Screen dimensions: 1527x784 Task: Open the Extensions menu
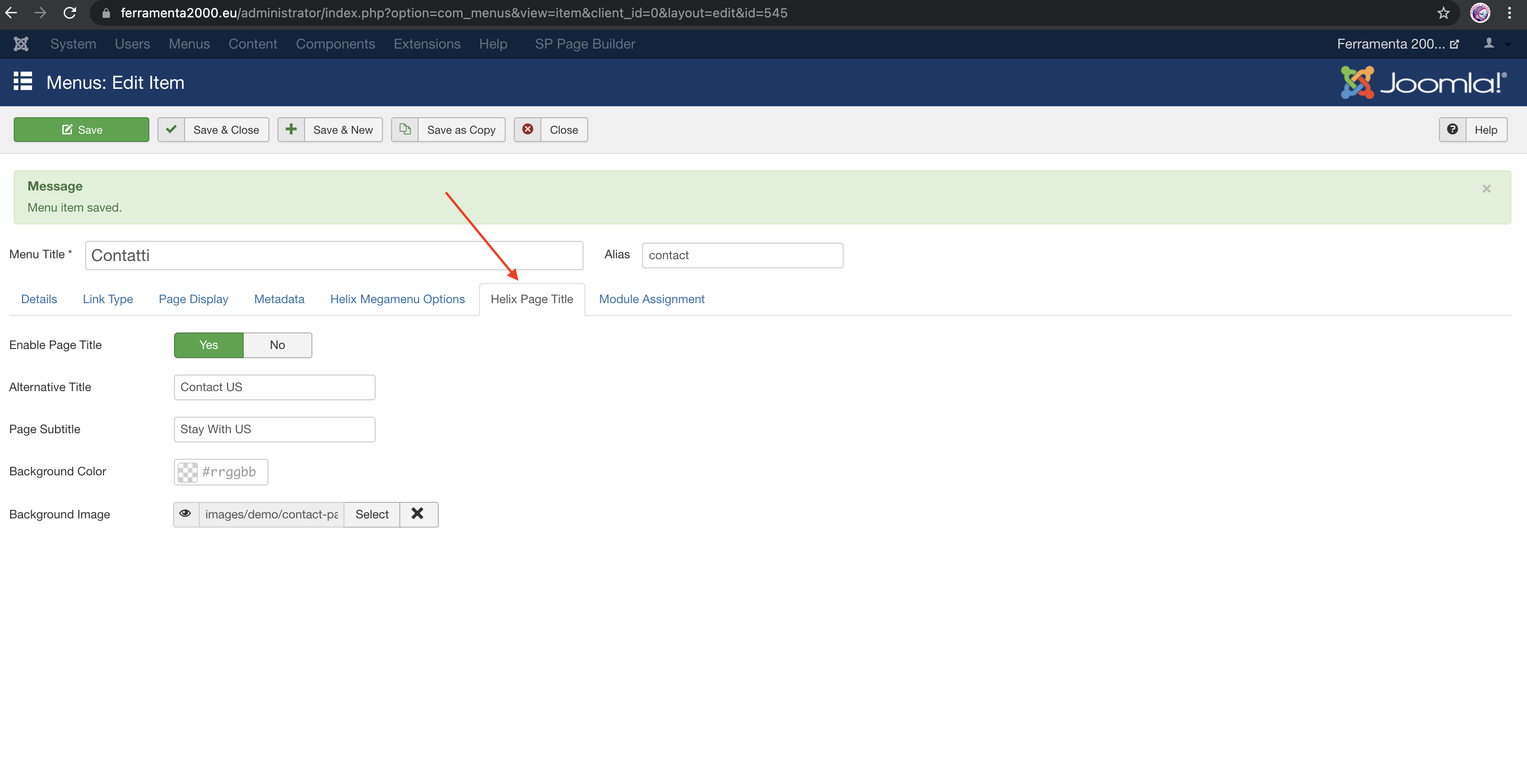427,44
